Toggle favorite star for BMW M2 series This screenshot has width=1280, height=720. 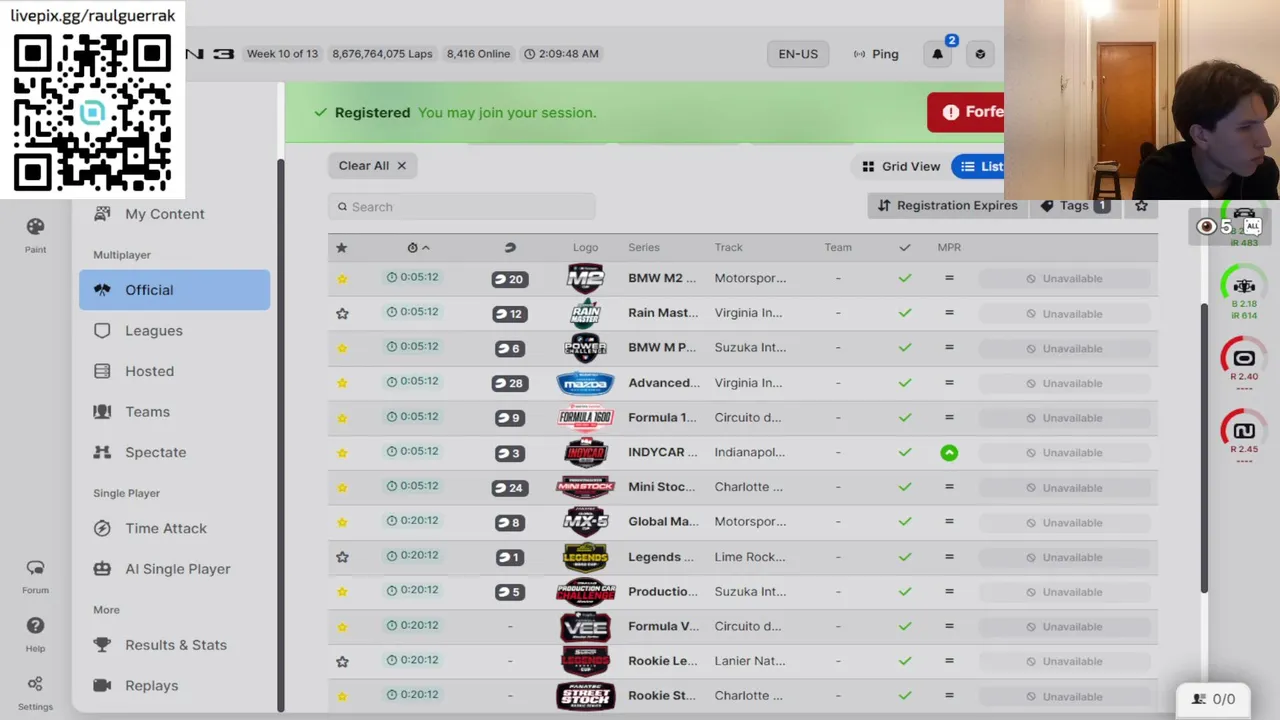pyautogui.click(x=342, y=279)
